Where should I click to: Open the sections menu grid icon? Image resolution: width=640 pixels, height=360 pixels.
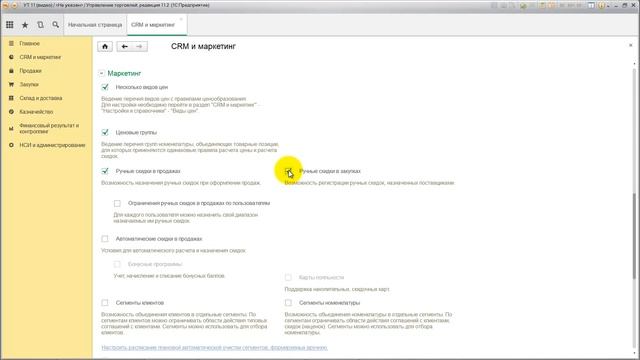(10, 25)
